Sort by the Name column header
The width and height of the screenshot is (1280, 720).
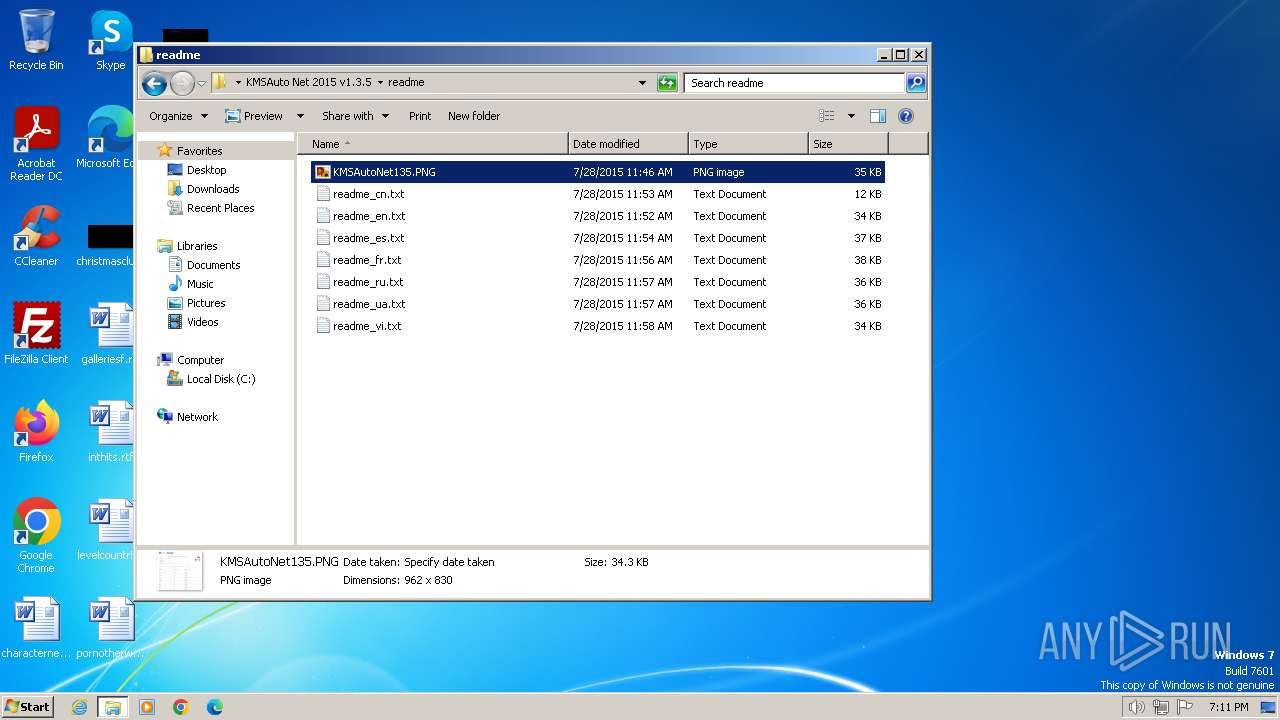pyautogui.click(x=432, y=144)
